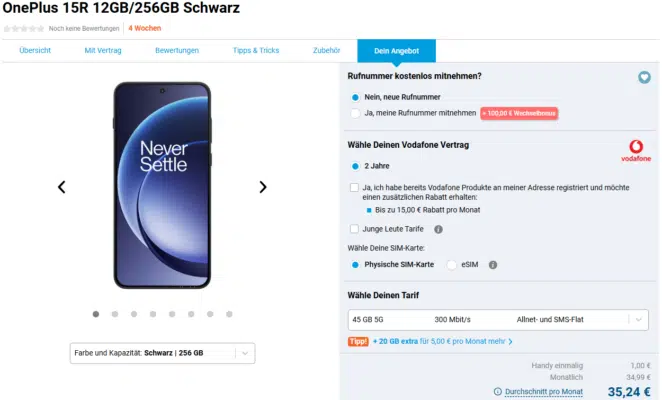662x400 pixels.
Task: Select 'Ja, meine Rufnummer mitnehmen' option
Action: click(355, 113)
